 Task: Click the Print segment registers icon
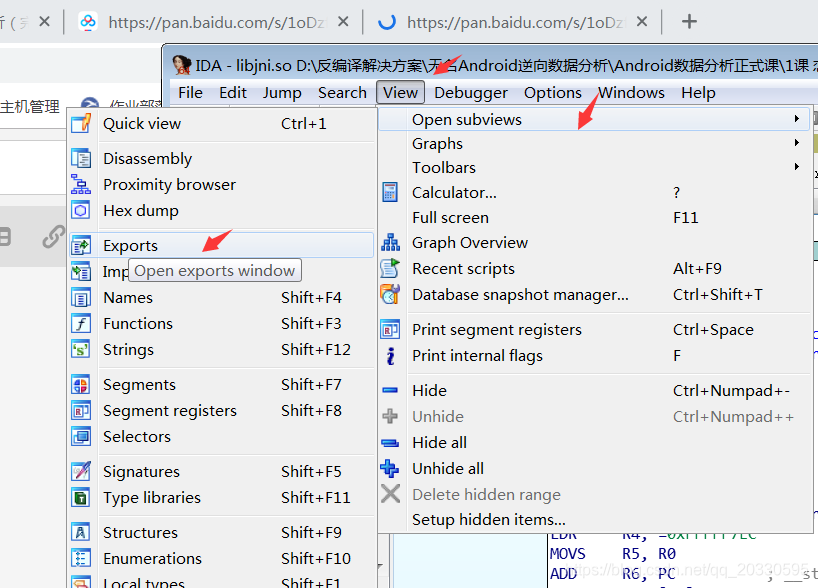pyautogui.click(x=390, y=329)
